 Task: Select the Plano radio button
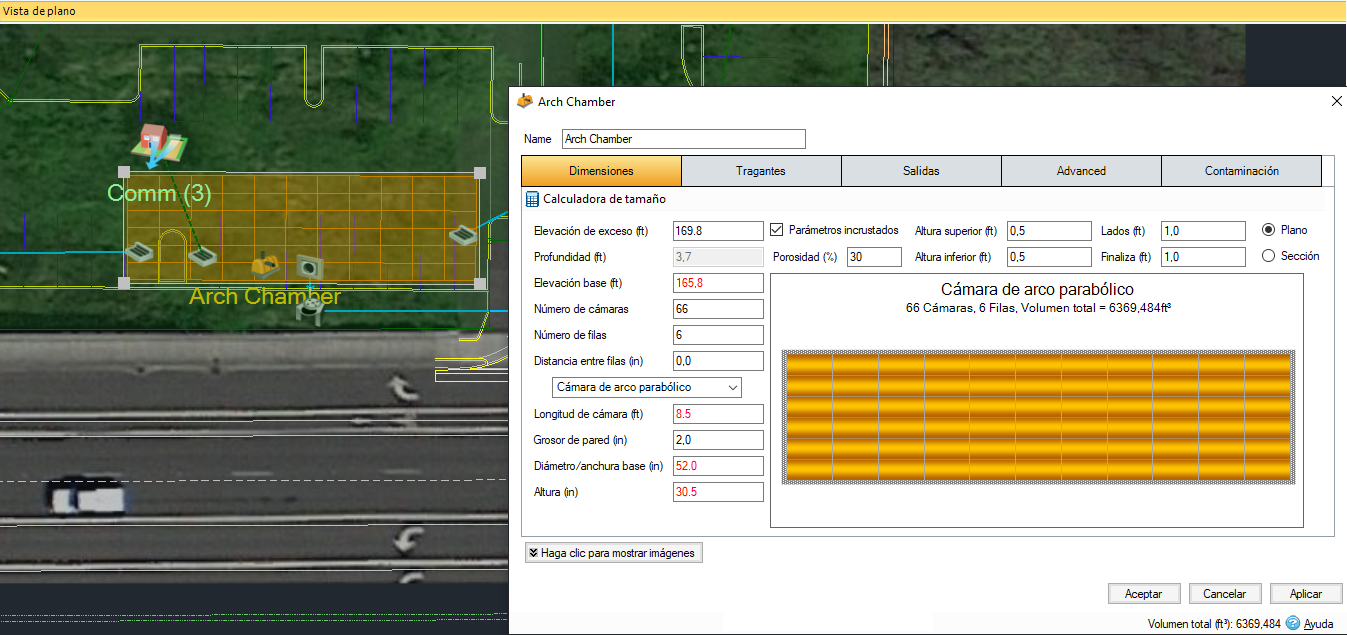pyautogui.click(x=1269, y=229)
